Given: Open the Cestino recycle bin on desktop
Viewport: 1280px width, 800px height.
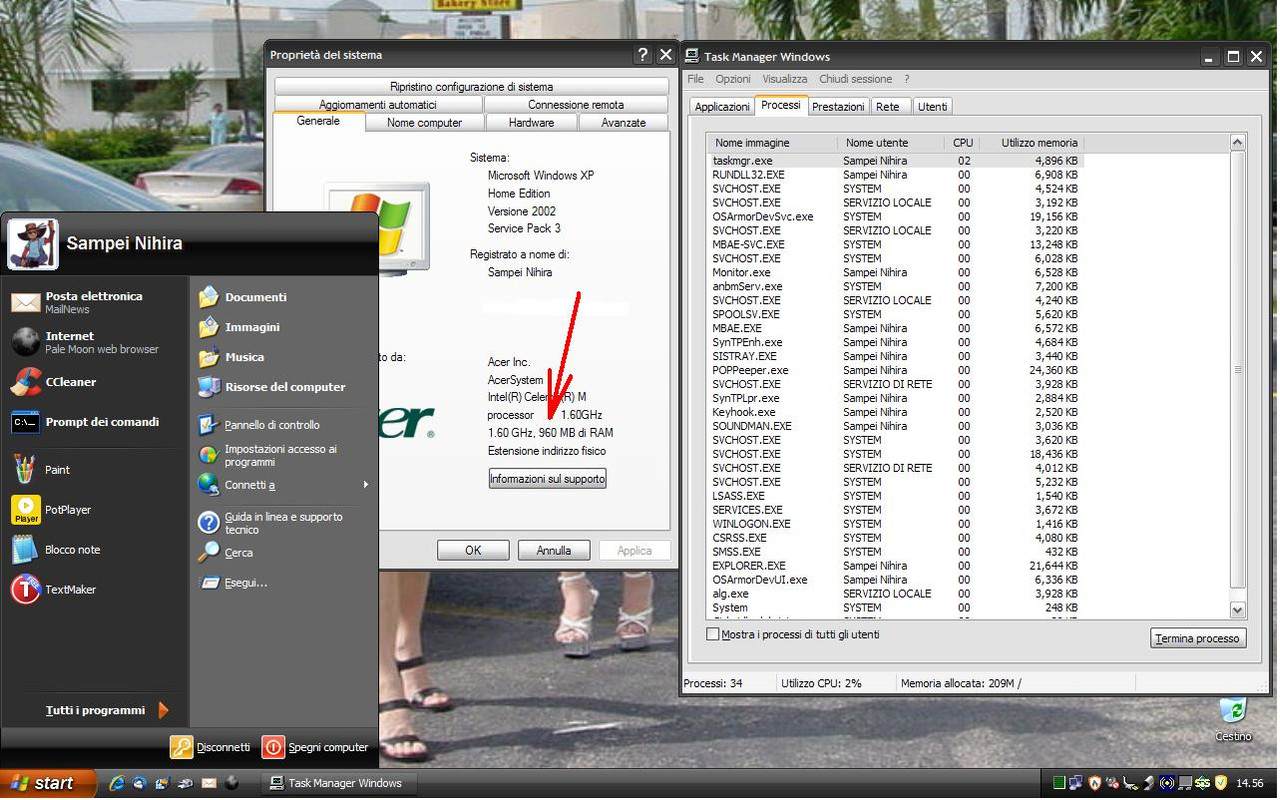Looking at the screenshot, I should (x=1233, y=719).
